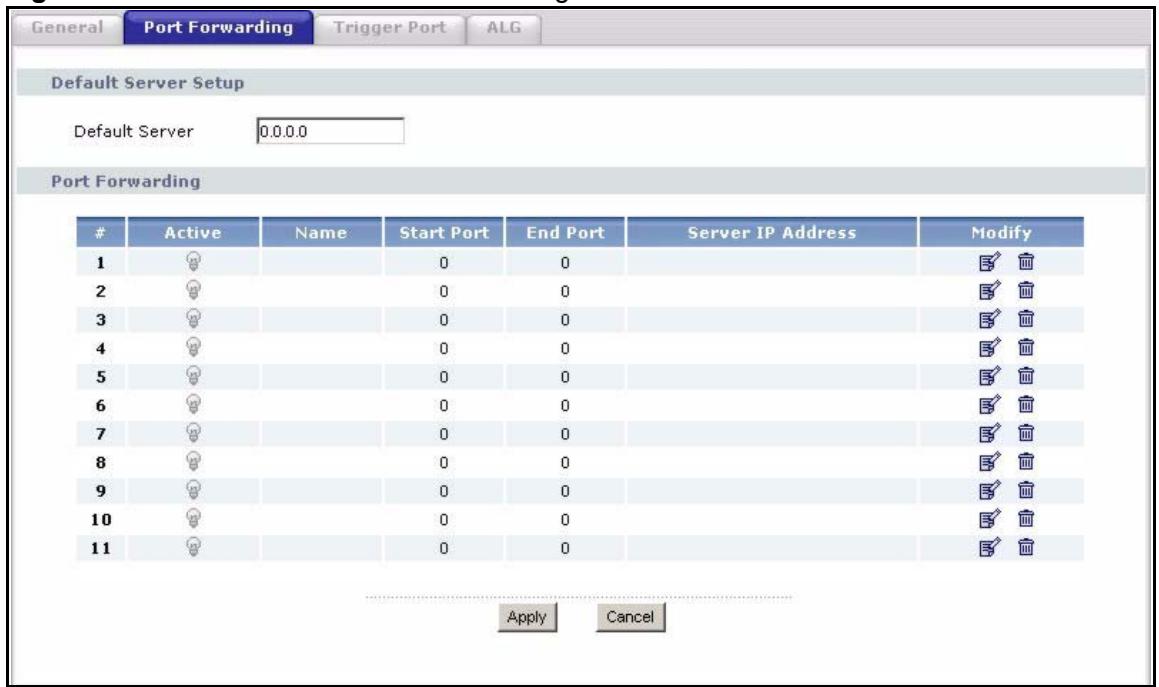Toggle active bulb for rule 9
This screenshot has height=687, width=1159.
193,490
